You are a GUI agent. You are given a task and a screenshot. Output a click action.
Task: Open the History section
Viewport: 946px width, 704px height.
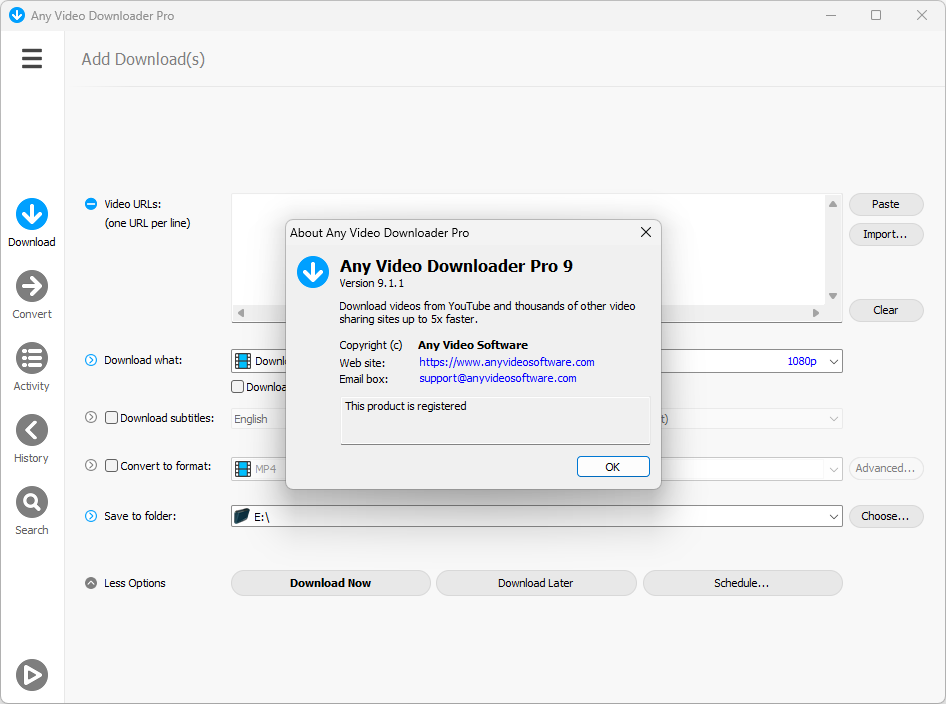(32, 439)
